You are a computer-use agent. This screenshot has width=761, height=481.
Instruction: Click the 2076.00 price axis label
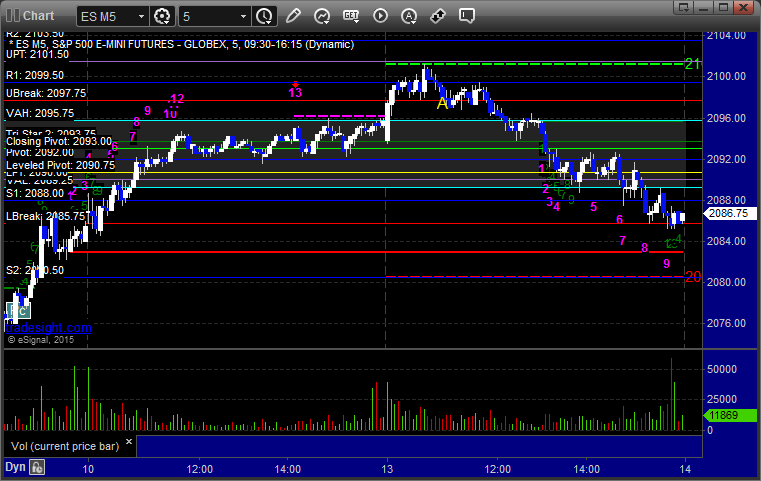point(727,323)
